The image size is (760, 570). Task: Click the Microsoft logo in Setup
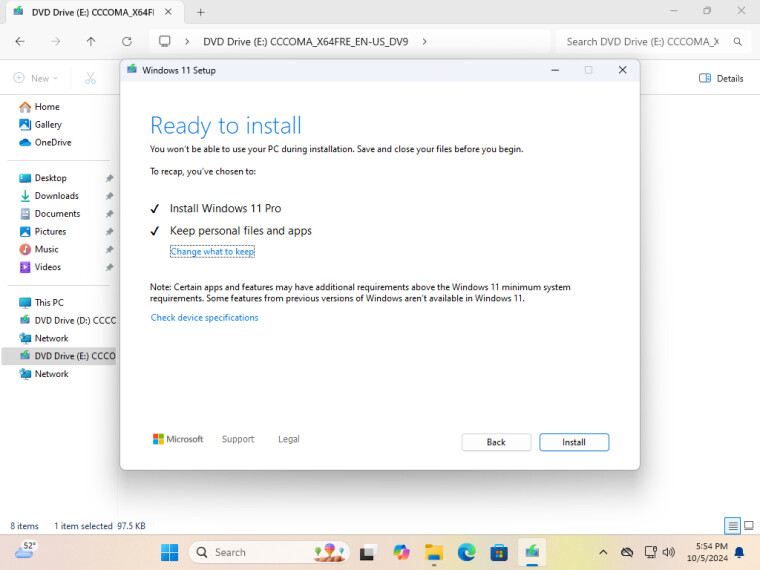[178, 439]
